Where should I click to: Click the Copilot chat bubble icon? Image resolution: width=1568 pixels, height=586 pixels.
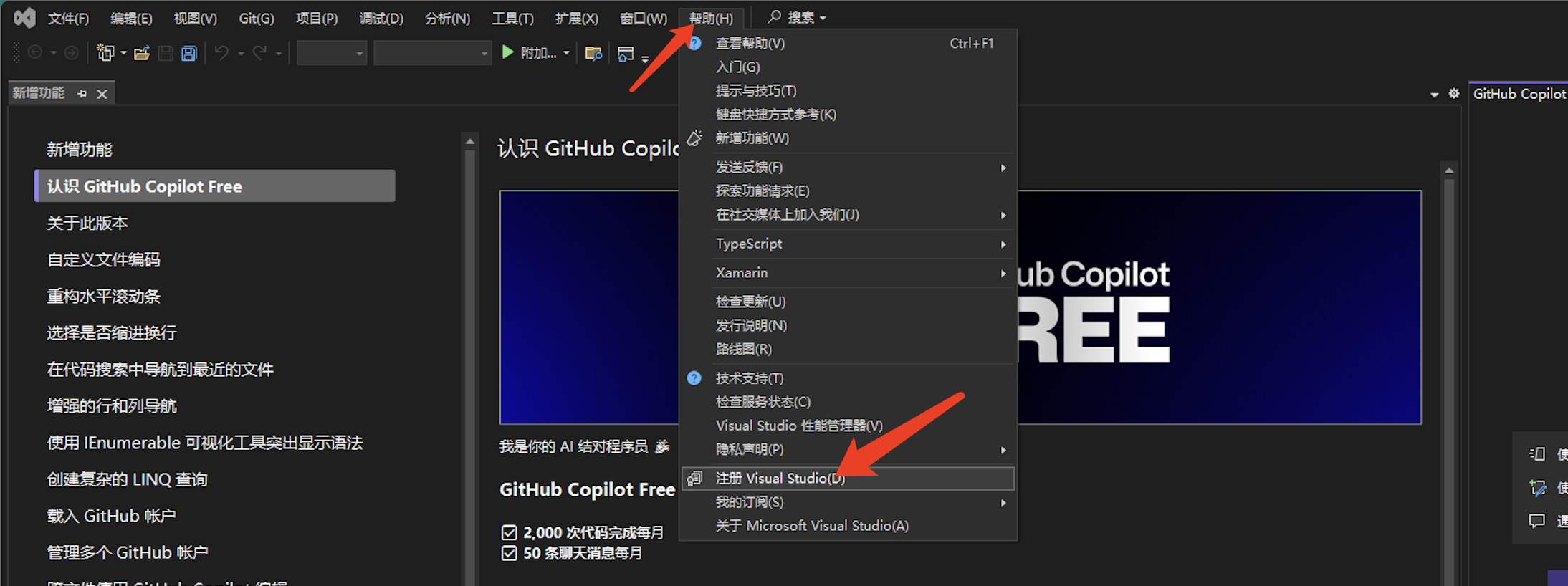[x=1537, y=521]
